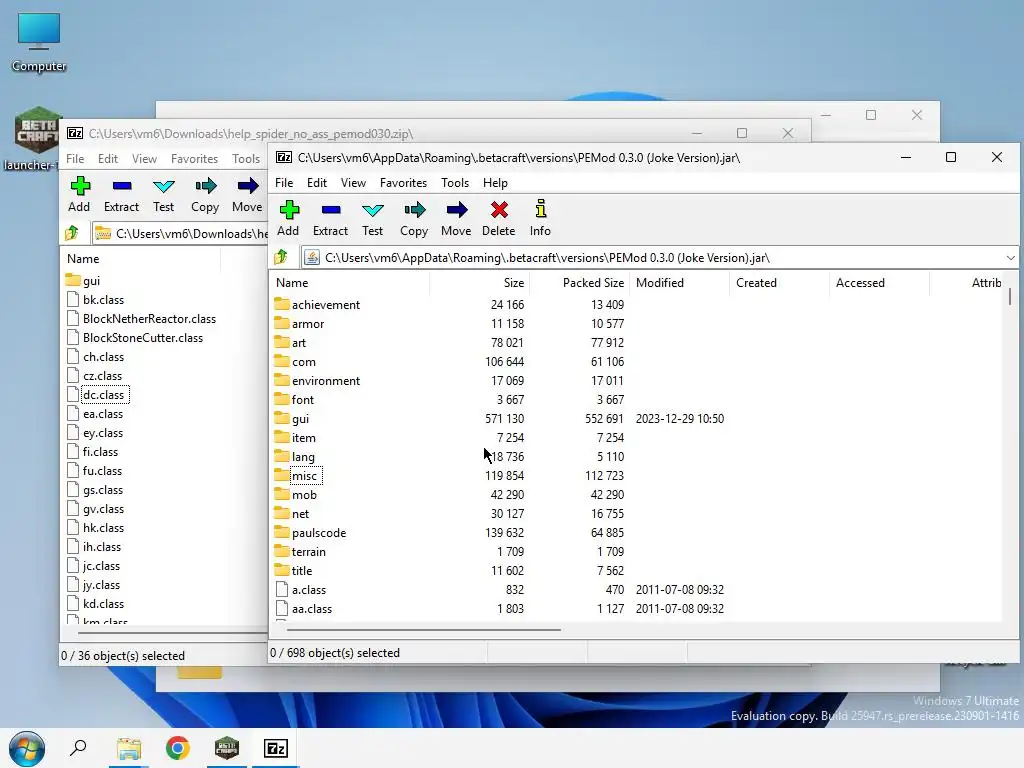Click Add in the zip window toolbar
Image resolution: width=1024 pixels, height=768 pixels.
[79, 194]
